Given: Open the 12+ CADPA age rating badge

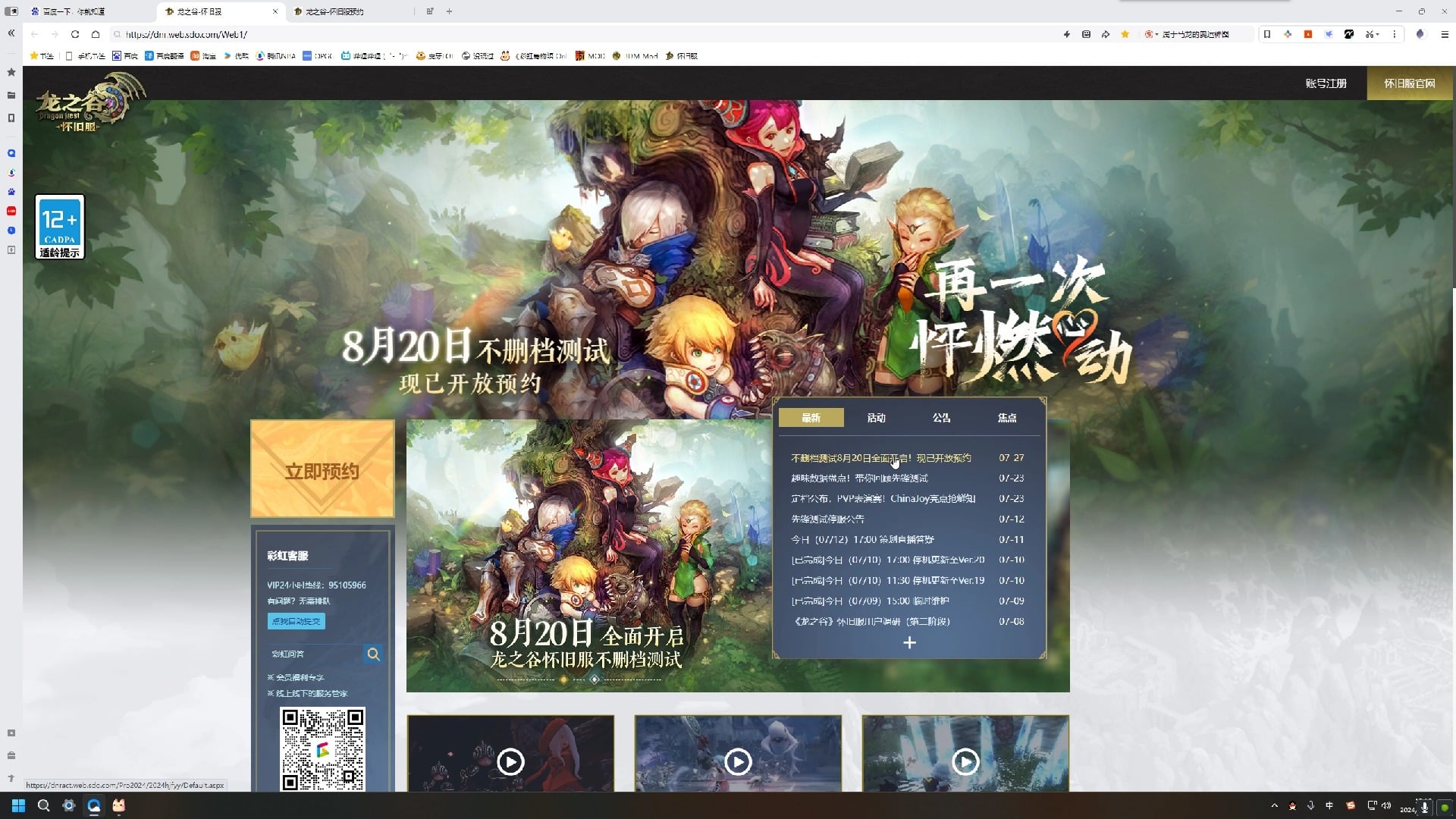Looking at the screenshot, I should click(x=60, y=227).
